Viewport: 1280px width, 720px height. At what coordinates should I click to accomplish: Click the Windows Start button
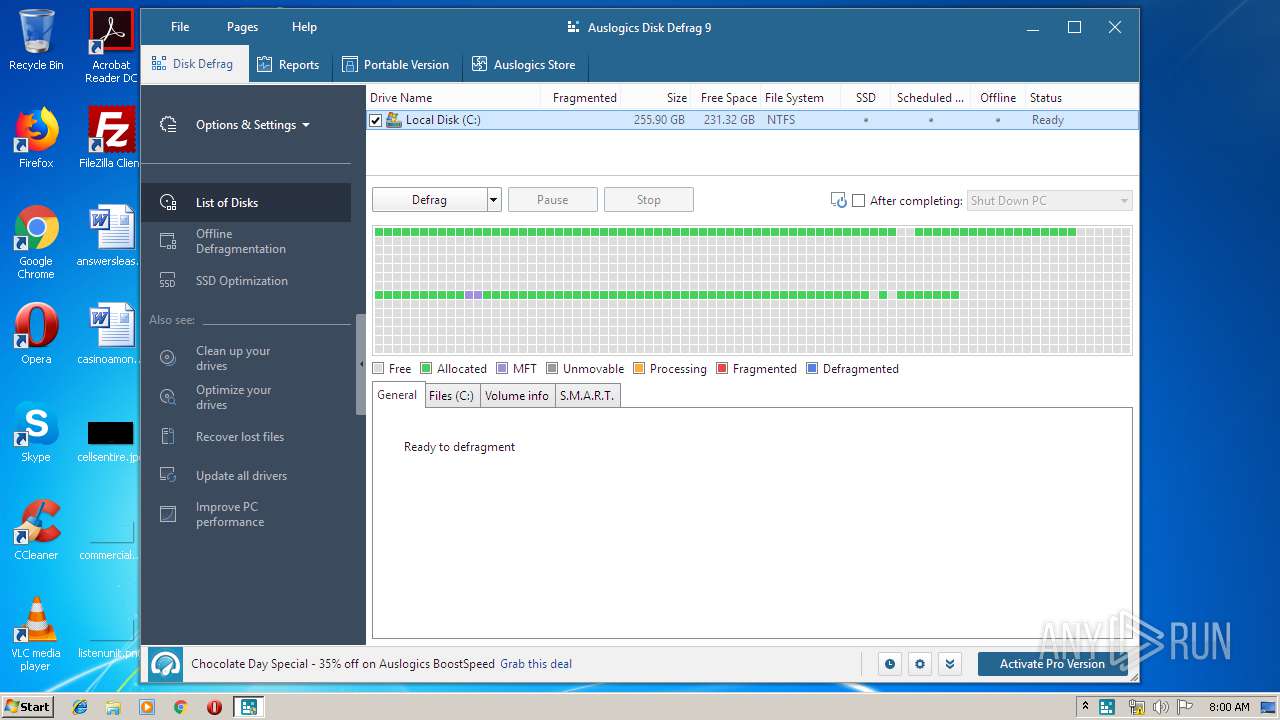(x=27, y=707)
